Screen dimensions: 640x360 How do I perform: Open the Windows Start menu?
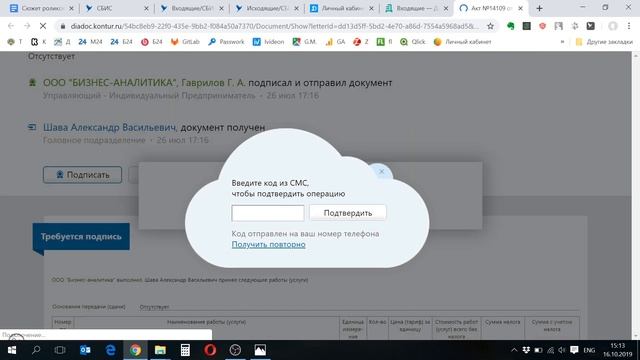[11, 350]
